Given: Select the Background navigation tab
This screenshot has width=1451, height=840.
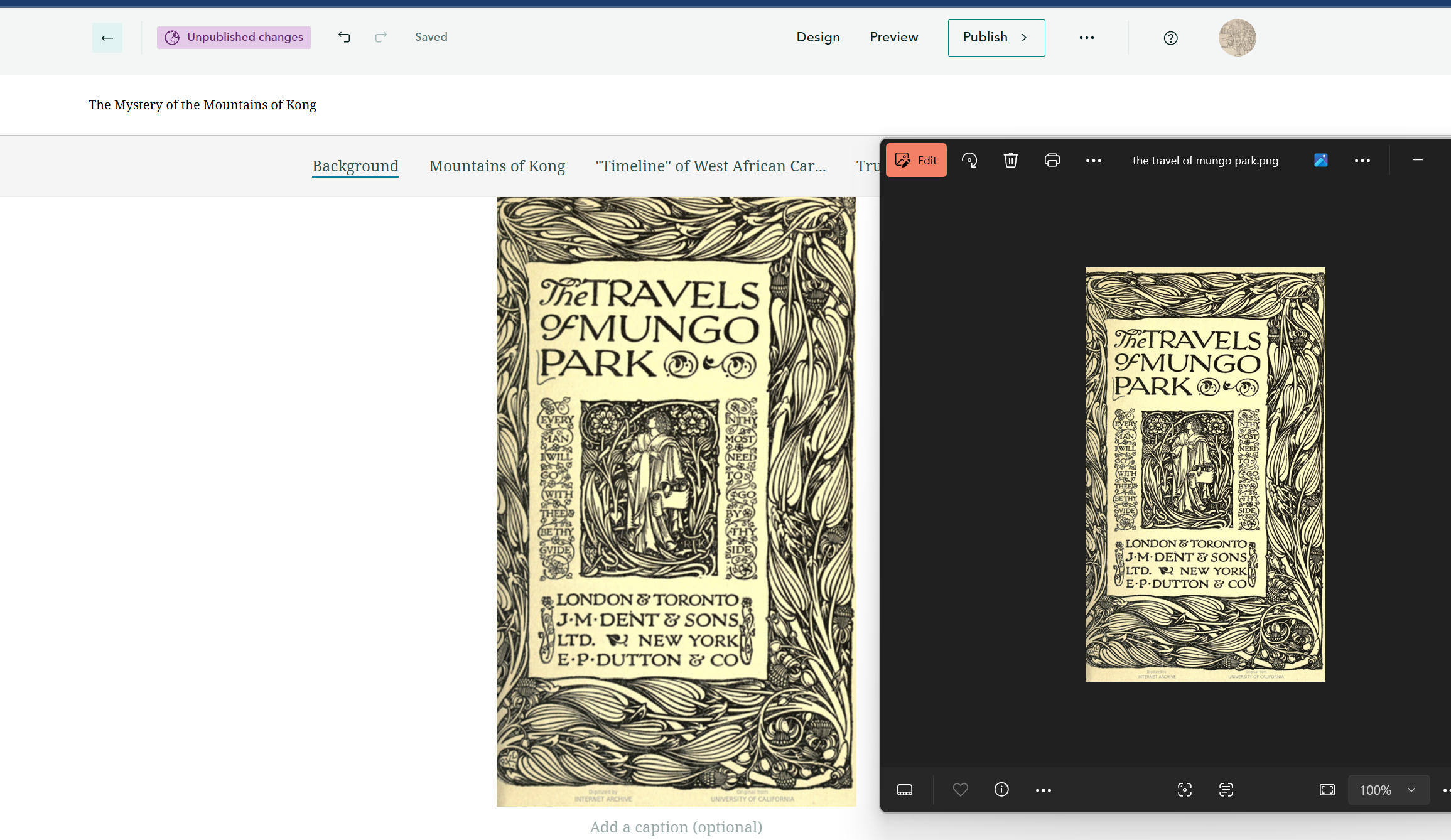Looking at the screenshot, I should click(x=355, y=166).
